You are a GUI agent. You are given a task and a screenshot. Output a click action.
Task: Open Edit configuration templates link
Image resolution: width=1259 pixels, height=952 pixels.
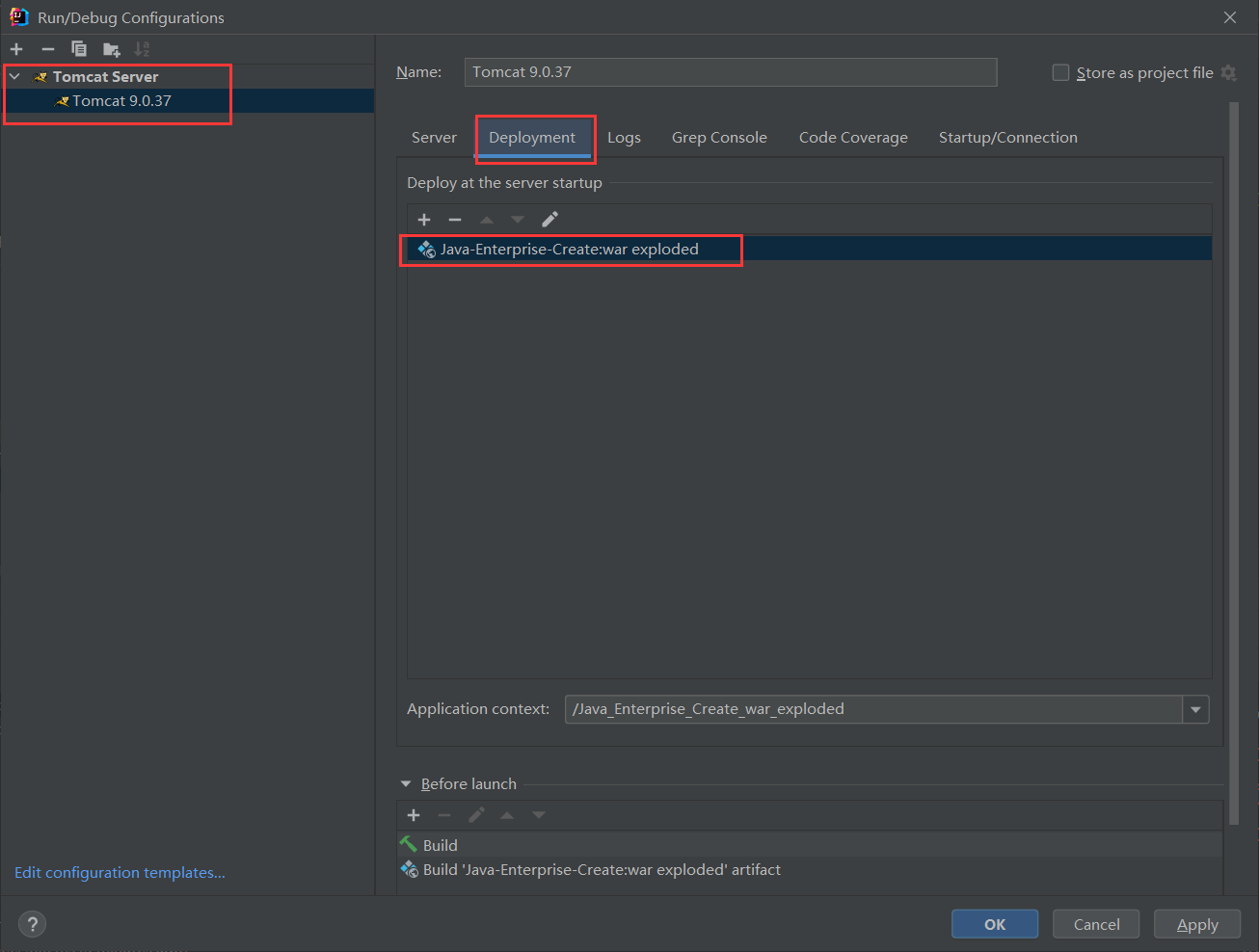[120, 872]
